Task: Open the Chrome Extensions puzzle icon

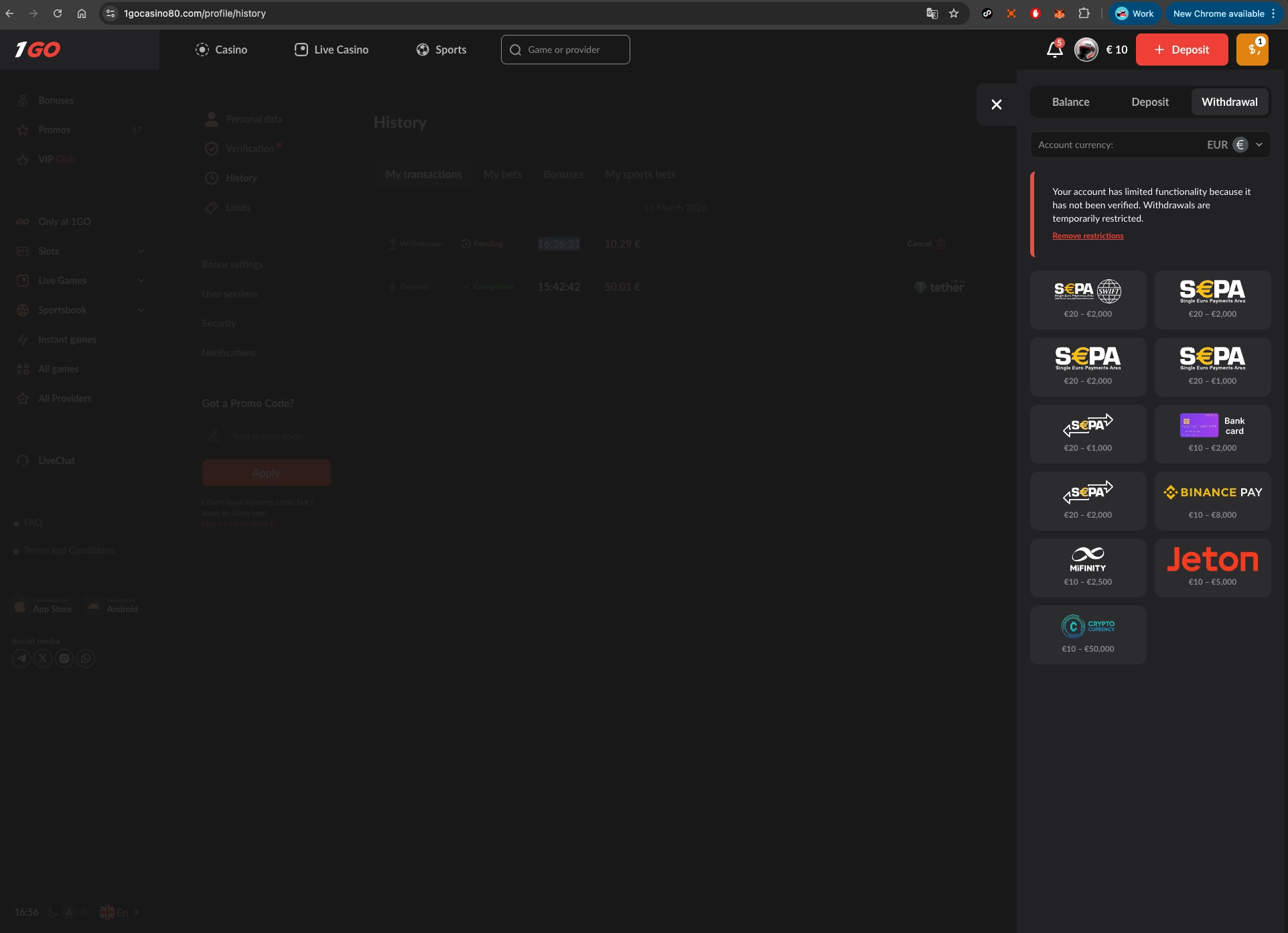Action: click(1084, 13)
